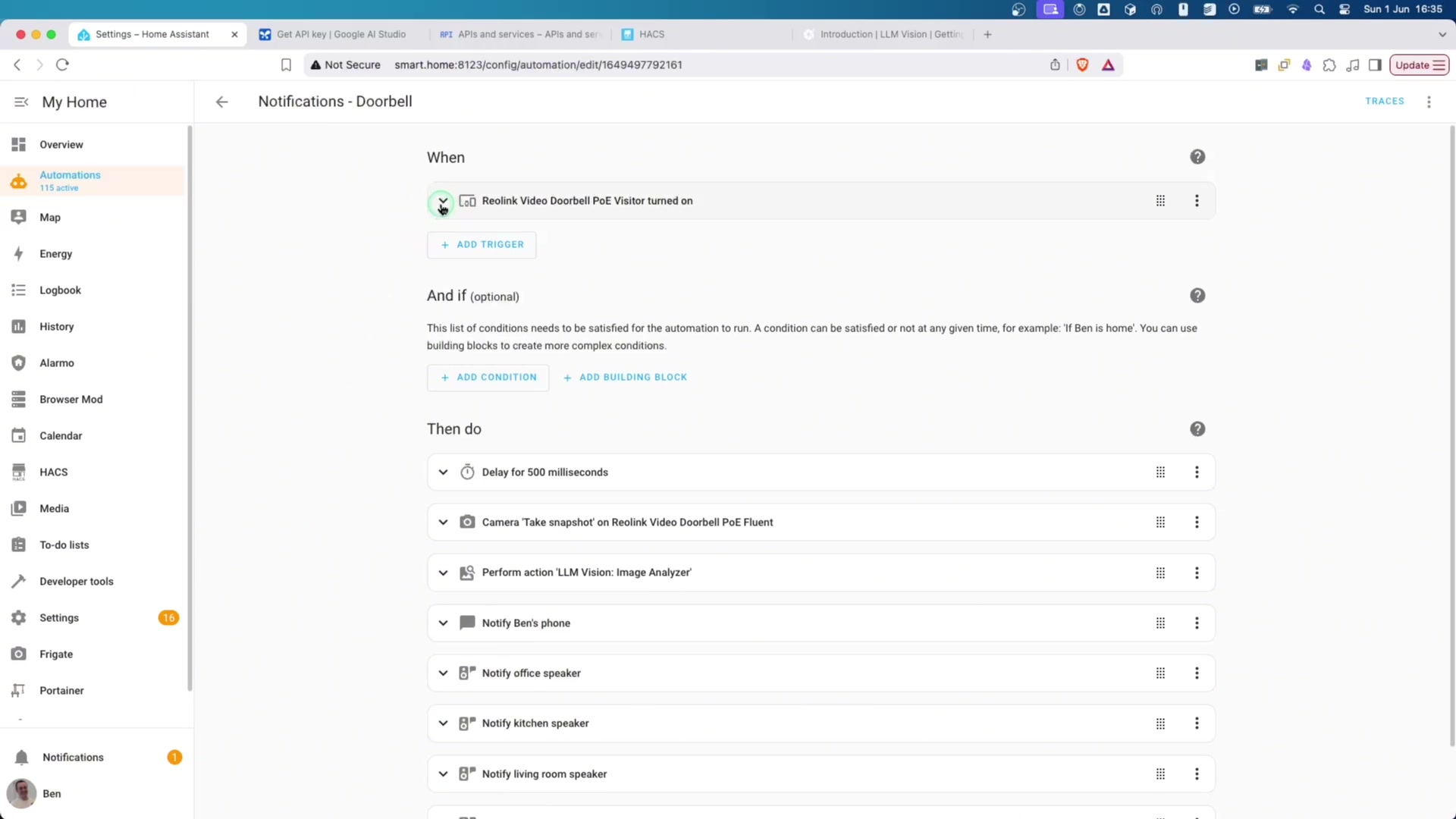
Task: Click the back arrow beside Notifications - Doorbell
Action: (221, 102)
